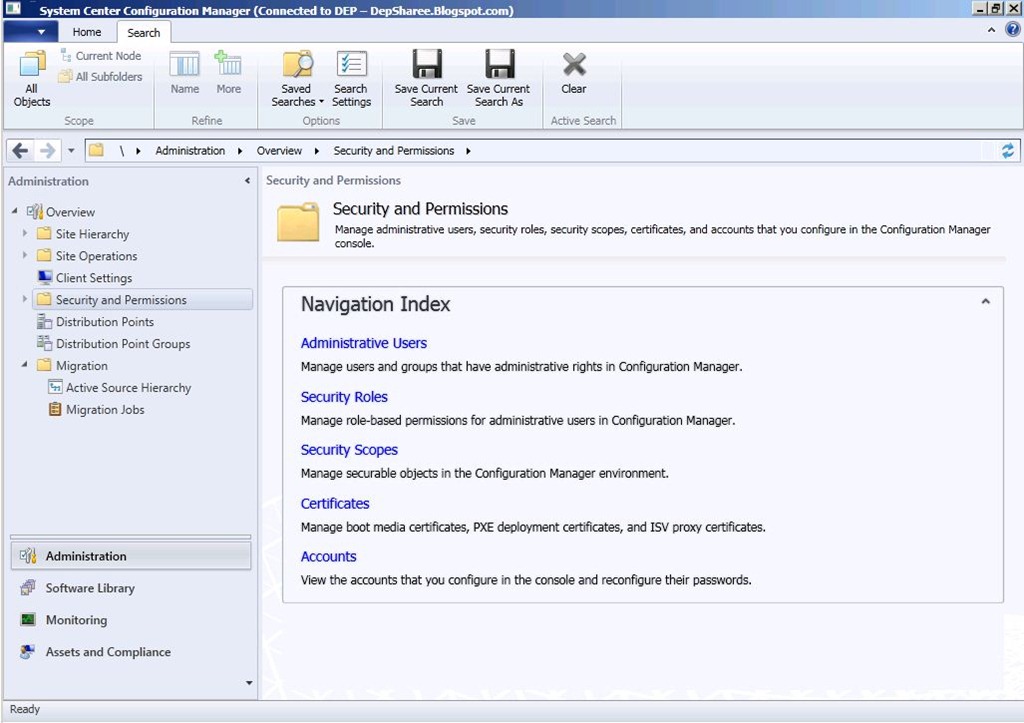Click Save Current Search
This screenshot has height=723, width=1024.
(426, 78)
